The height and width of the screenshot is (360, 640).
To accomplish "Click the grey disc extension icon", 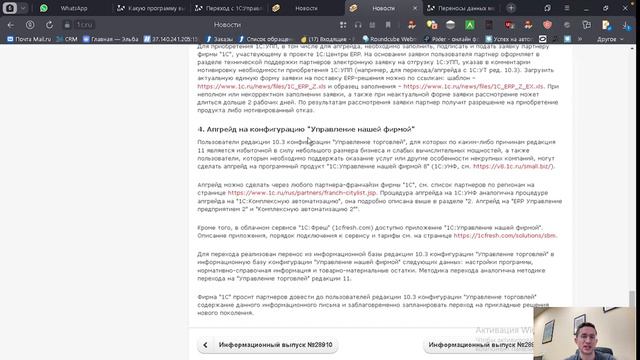I will 450,25.
